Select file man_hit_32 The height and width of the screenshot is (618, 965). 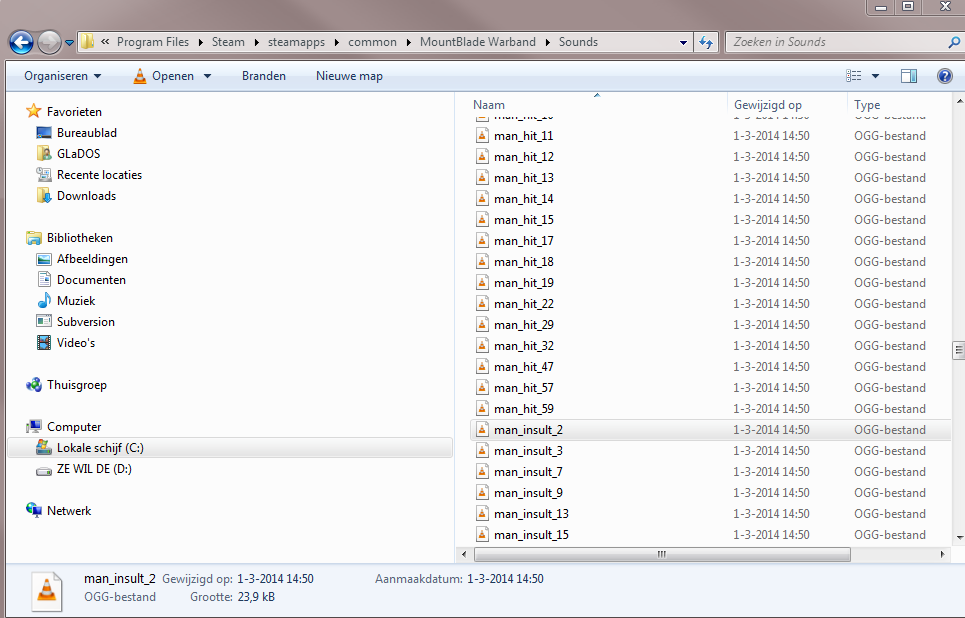click(x=524, y=345)
